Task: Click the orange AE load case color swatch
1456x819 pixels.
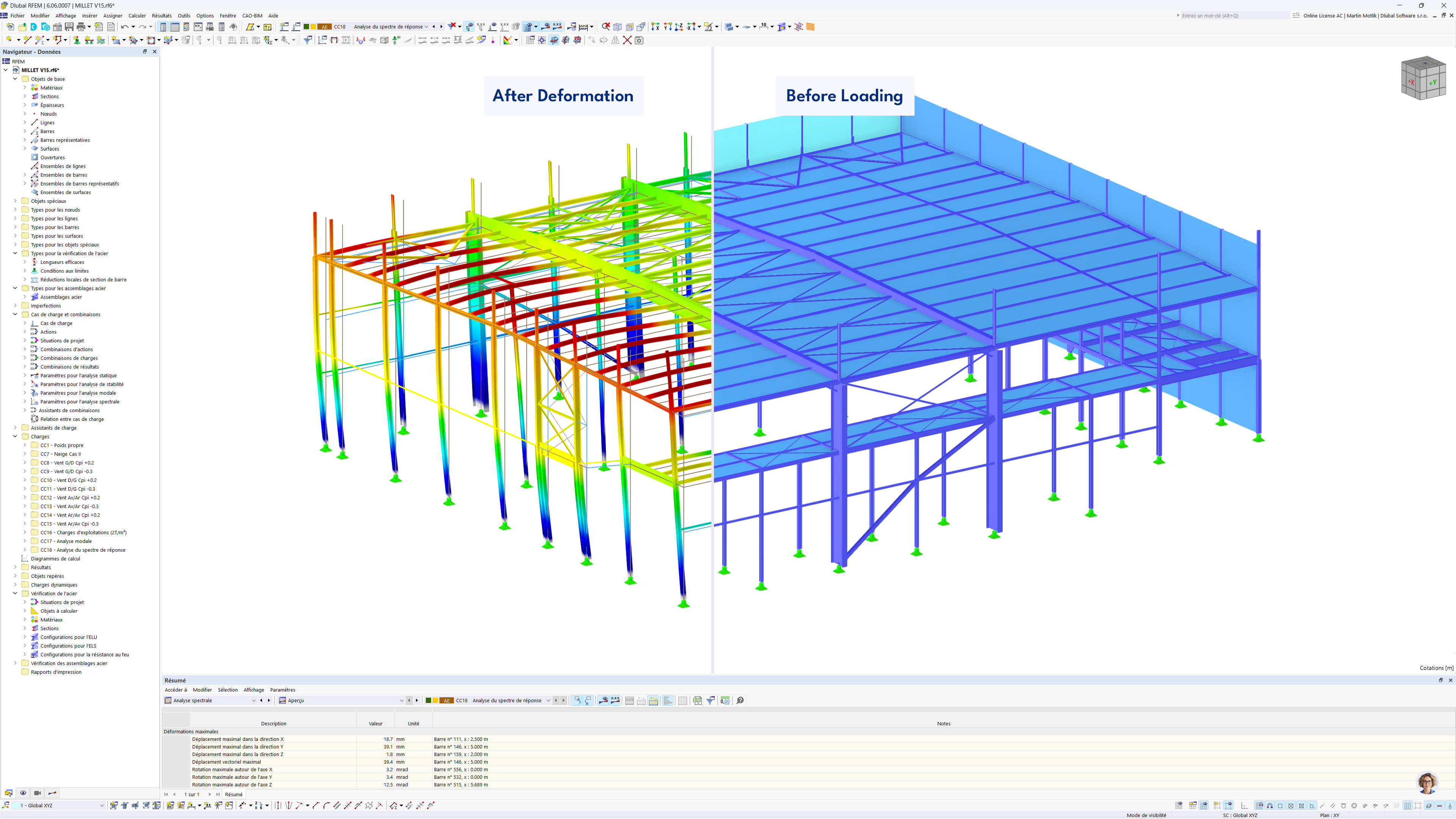Action: pyautogui.click(x=325, y=27)
